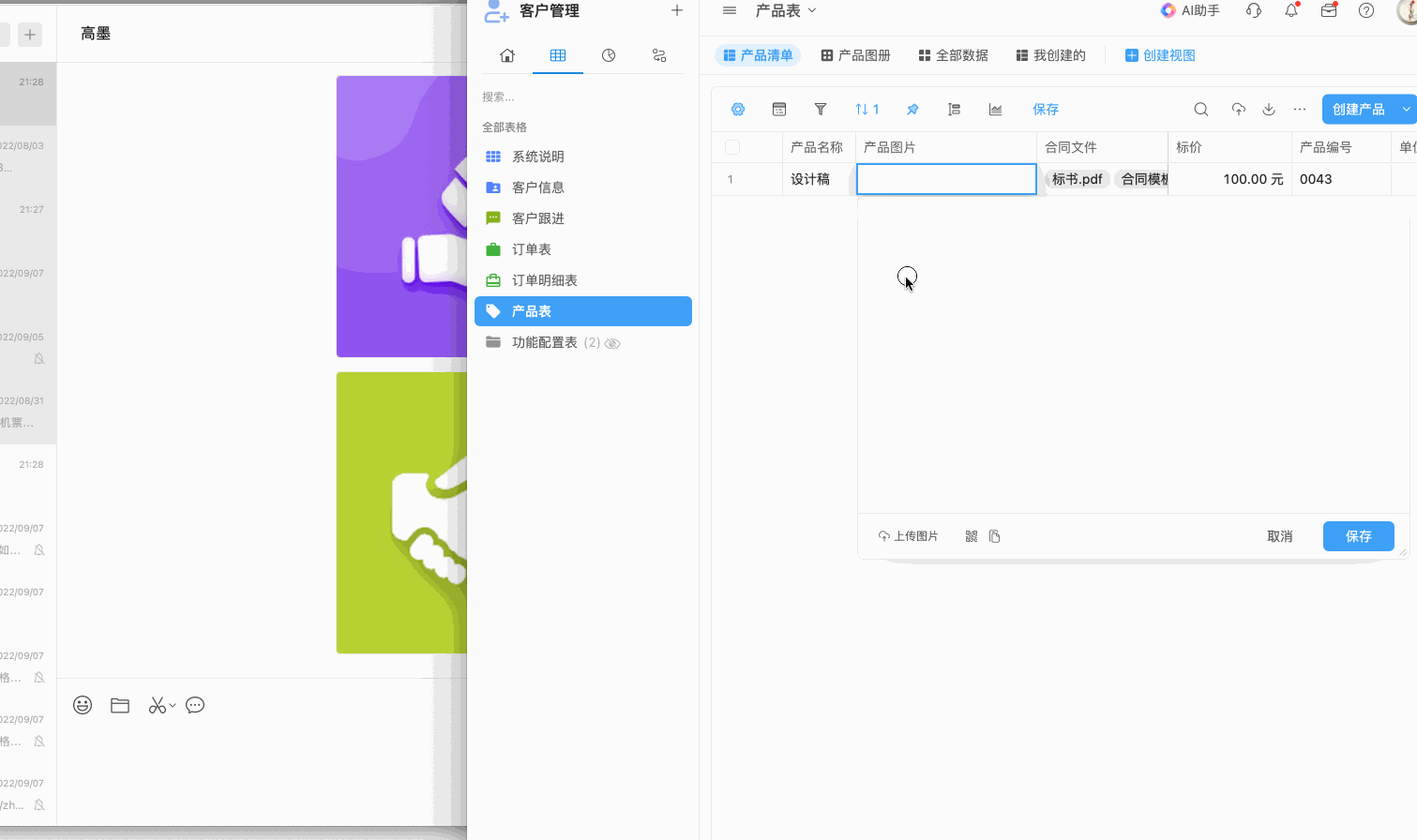Tick the select-all checkbox in table header

pos(732,147)
